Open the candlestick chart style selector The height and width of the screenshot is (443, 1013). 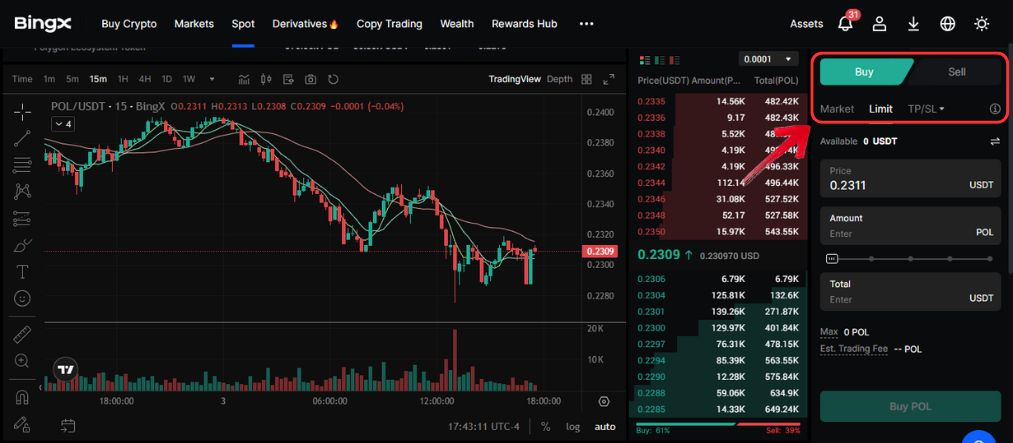(266, 79)
